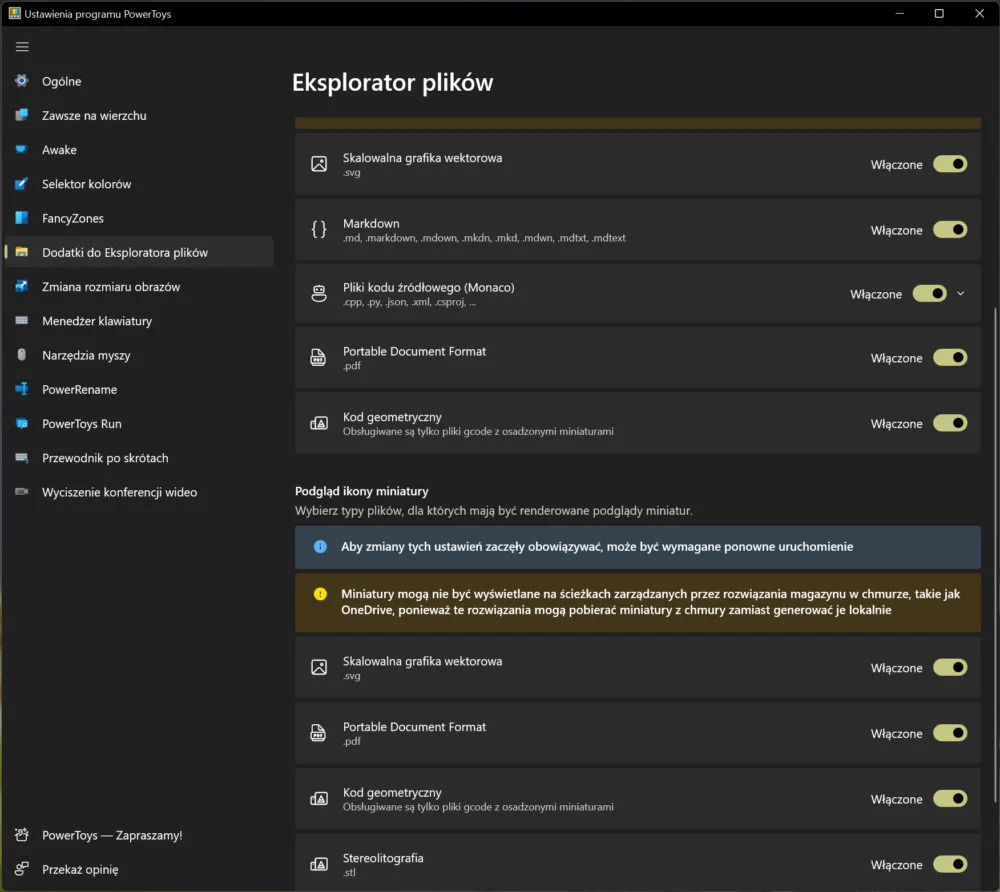Click the thumbnail section PDF icon

(x=318, y=733)
